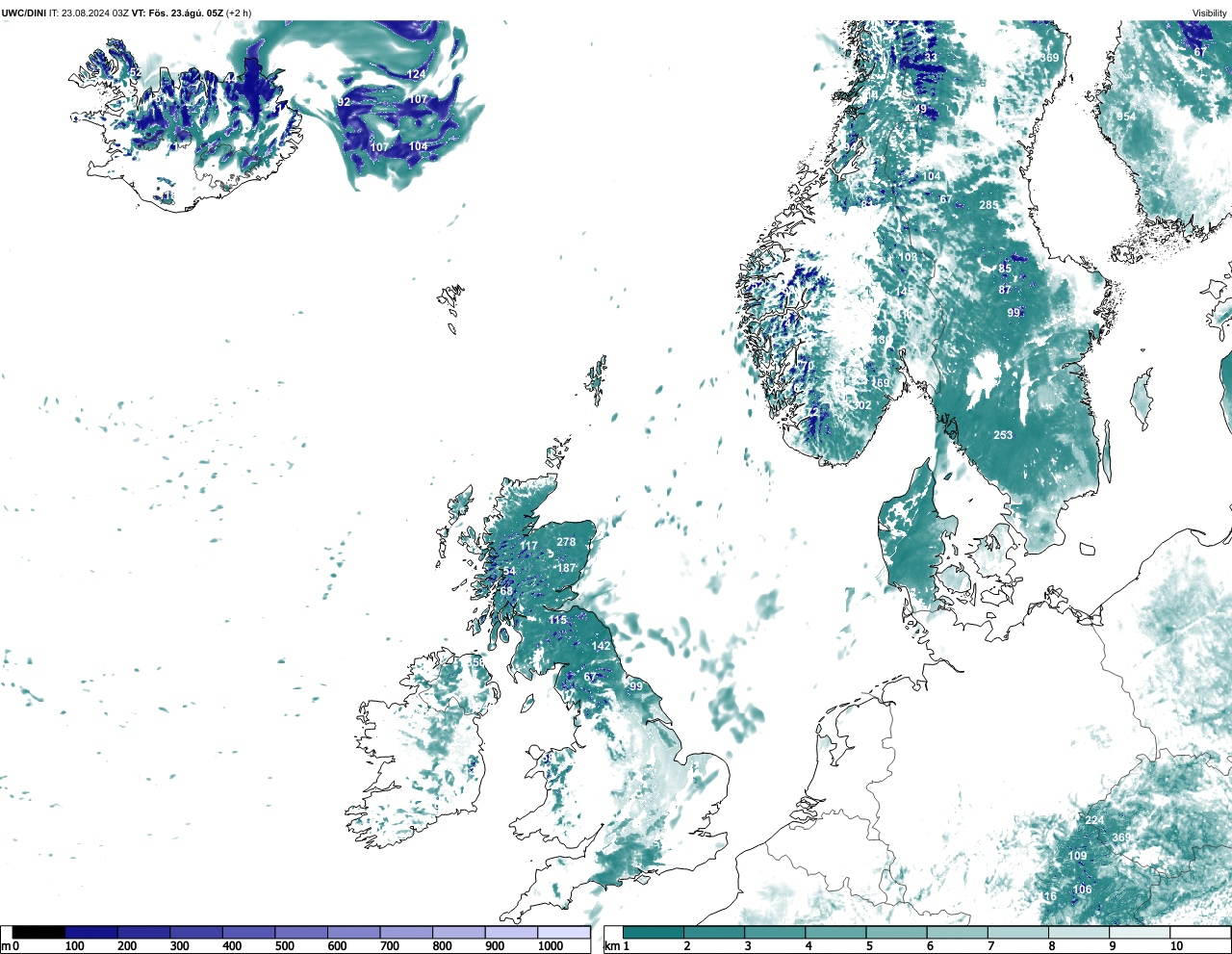This screenshot has height=954, width=1232.
Task: Click the '115' value in southern Scotland
Action: coord(558,620)
